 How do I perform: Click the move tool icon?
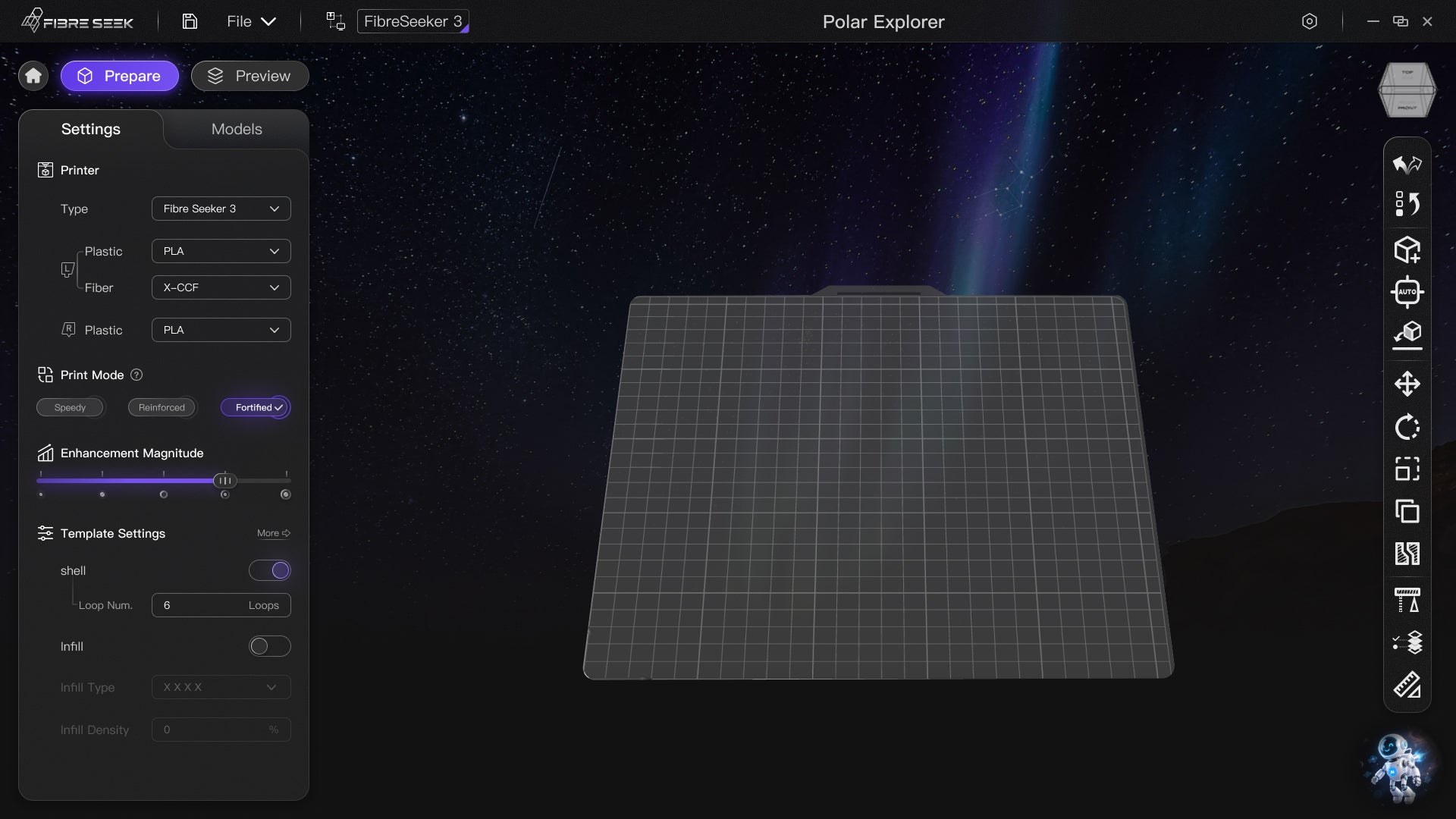(1407, 384)
